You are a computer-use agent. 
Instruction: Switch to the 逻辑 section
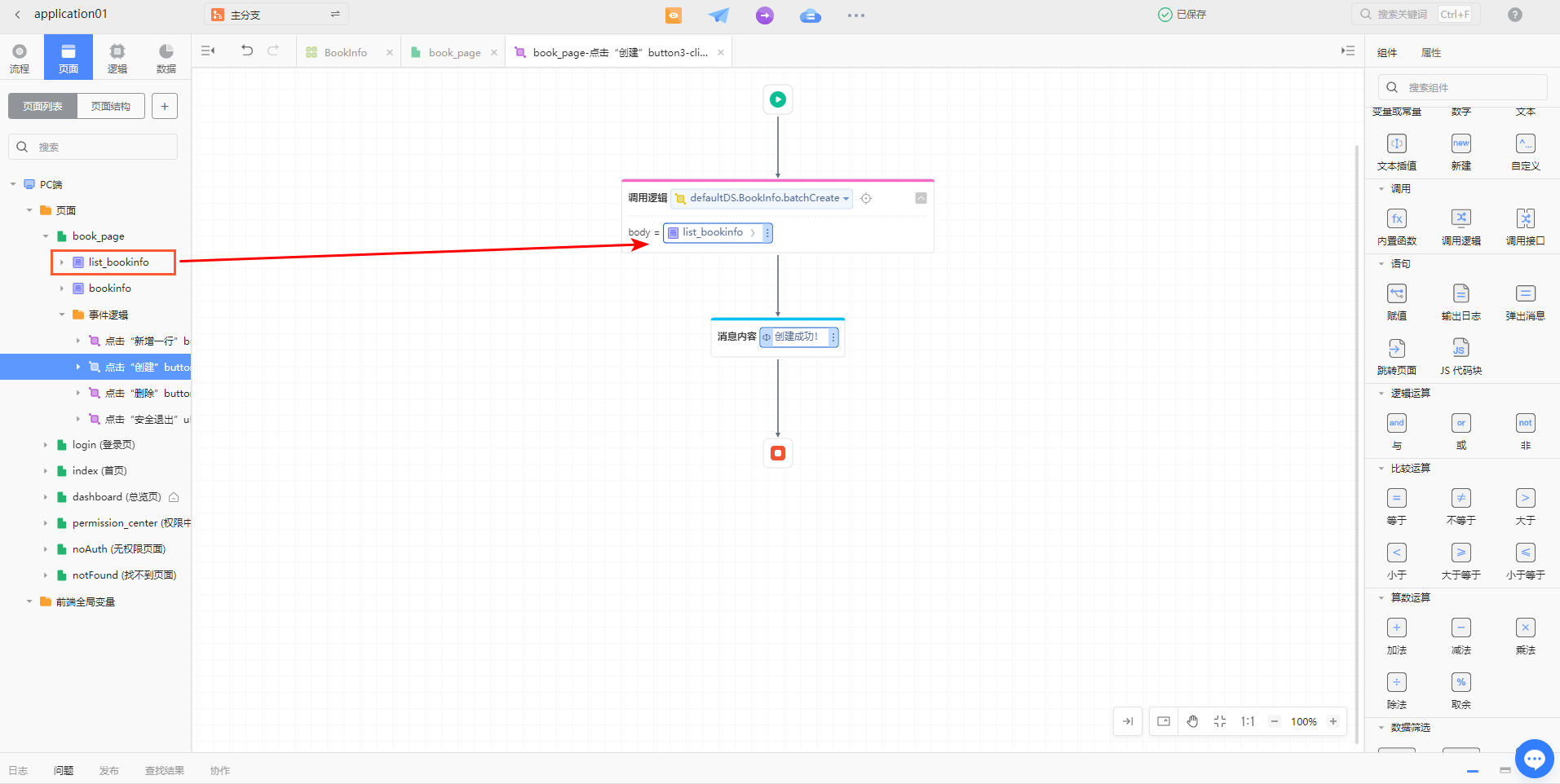click(x=117, y=58)
